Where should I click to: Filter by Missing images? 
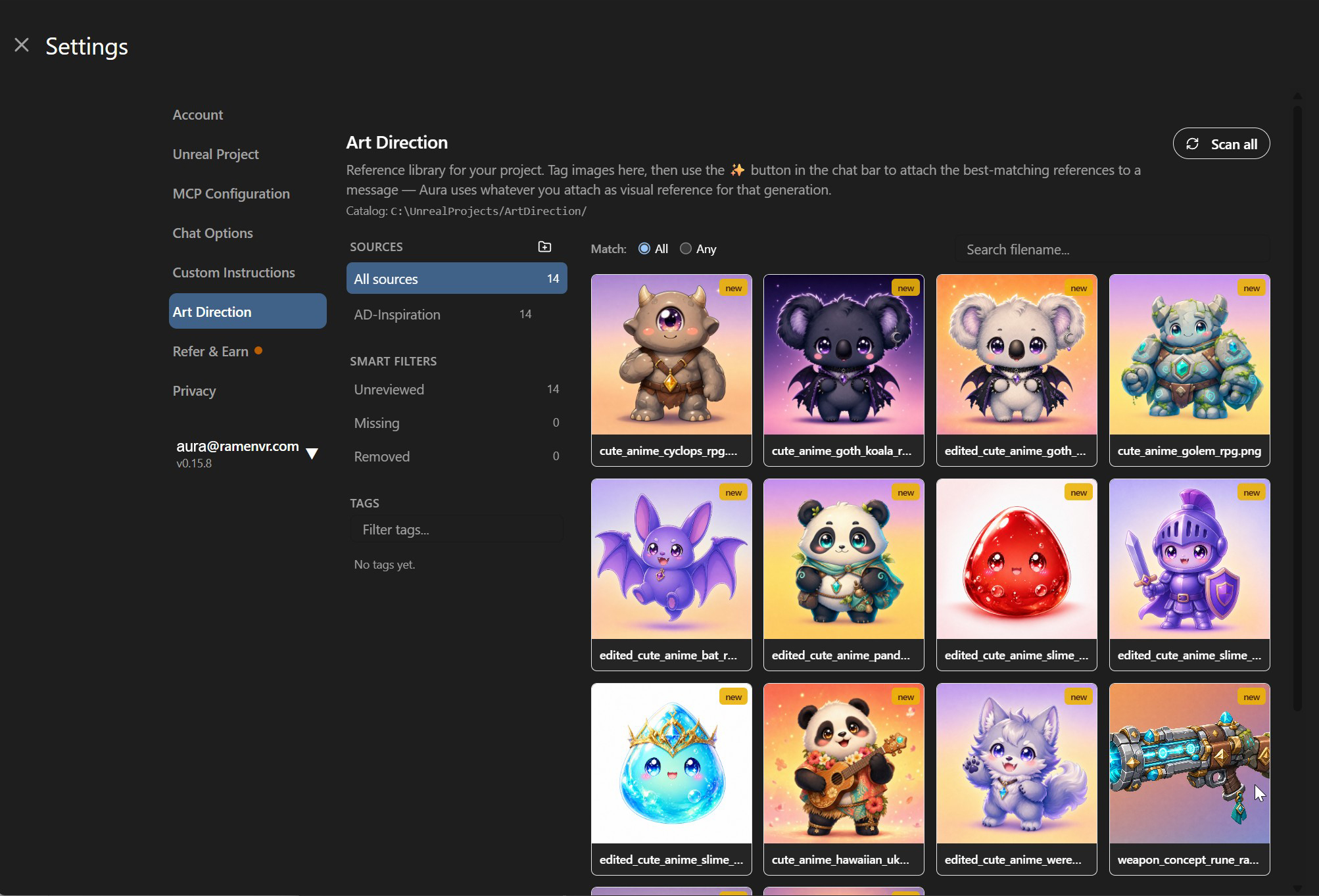[x=456, y=423]
